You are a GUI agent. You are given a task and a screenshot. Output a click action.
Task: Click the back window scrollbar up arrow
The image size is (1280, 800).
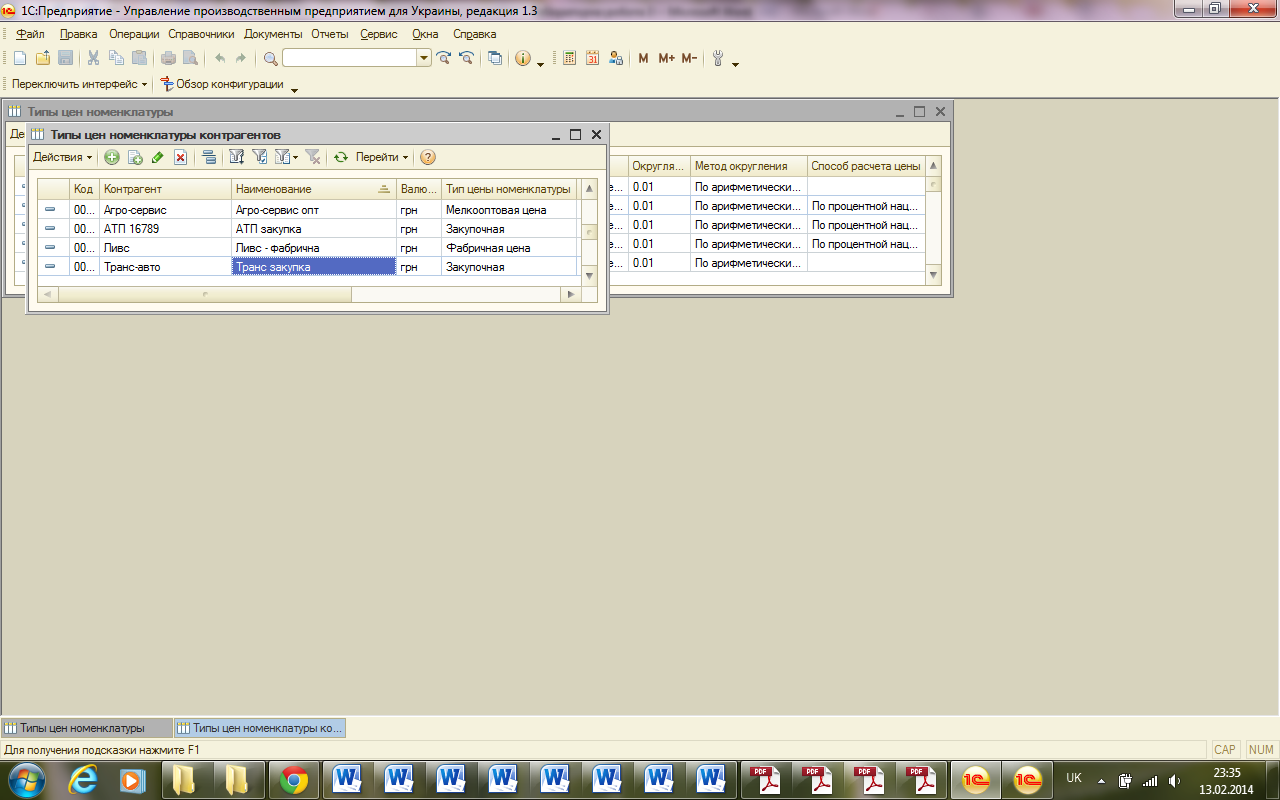934,166
